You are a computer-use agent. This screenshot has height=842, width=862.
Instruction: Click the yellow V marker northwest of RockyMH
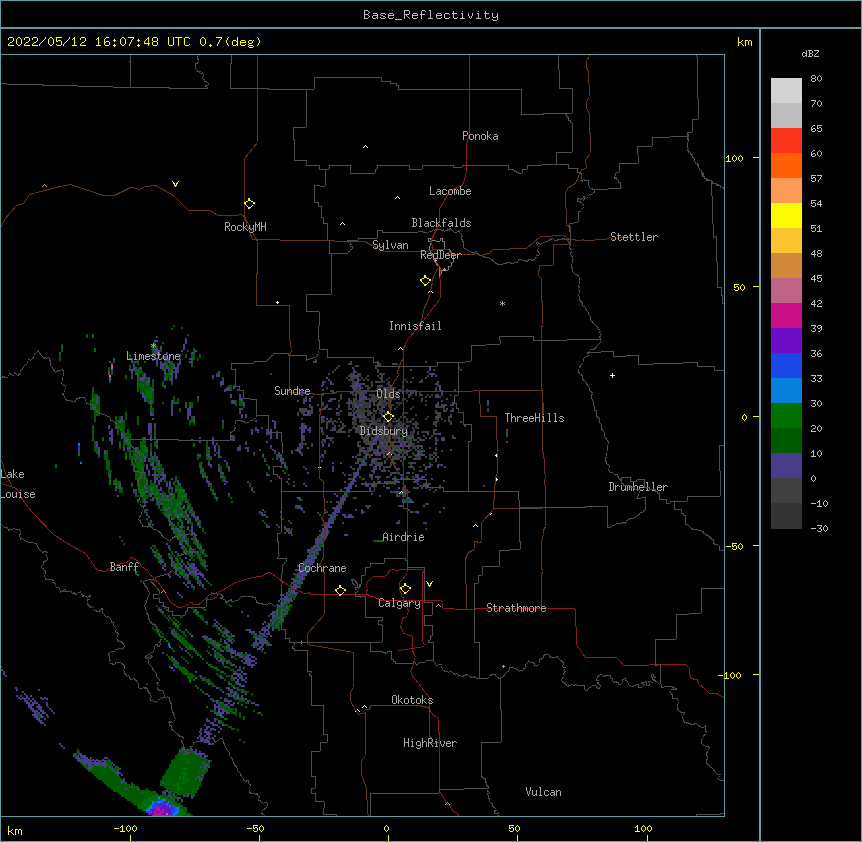click(175, 184)
